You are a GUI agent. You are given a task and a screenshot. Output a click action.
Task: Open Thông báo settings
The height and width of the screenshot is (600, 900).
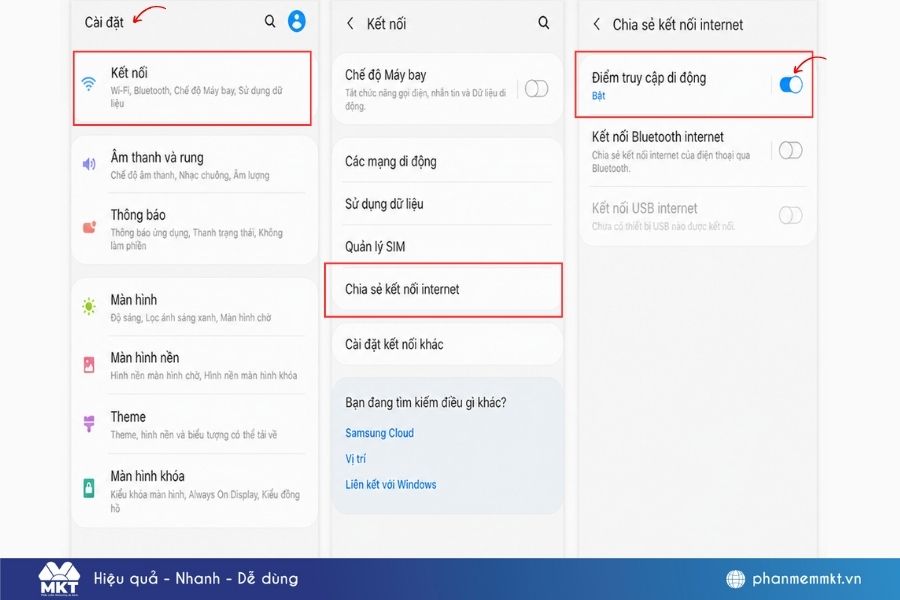(x=194, y=229)
